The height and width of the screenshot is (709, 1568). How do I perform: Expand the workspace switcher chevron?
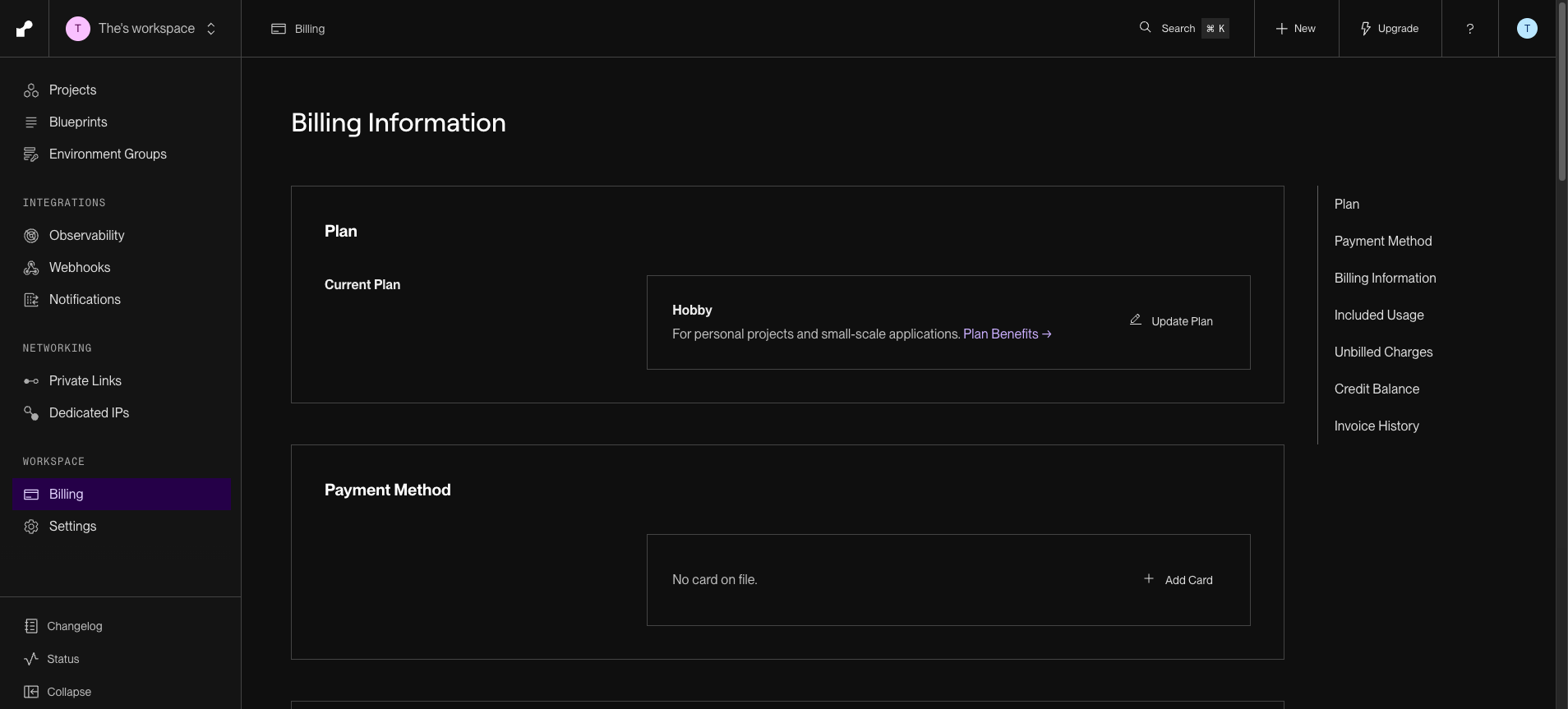[211, 29]
